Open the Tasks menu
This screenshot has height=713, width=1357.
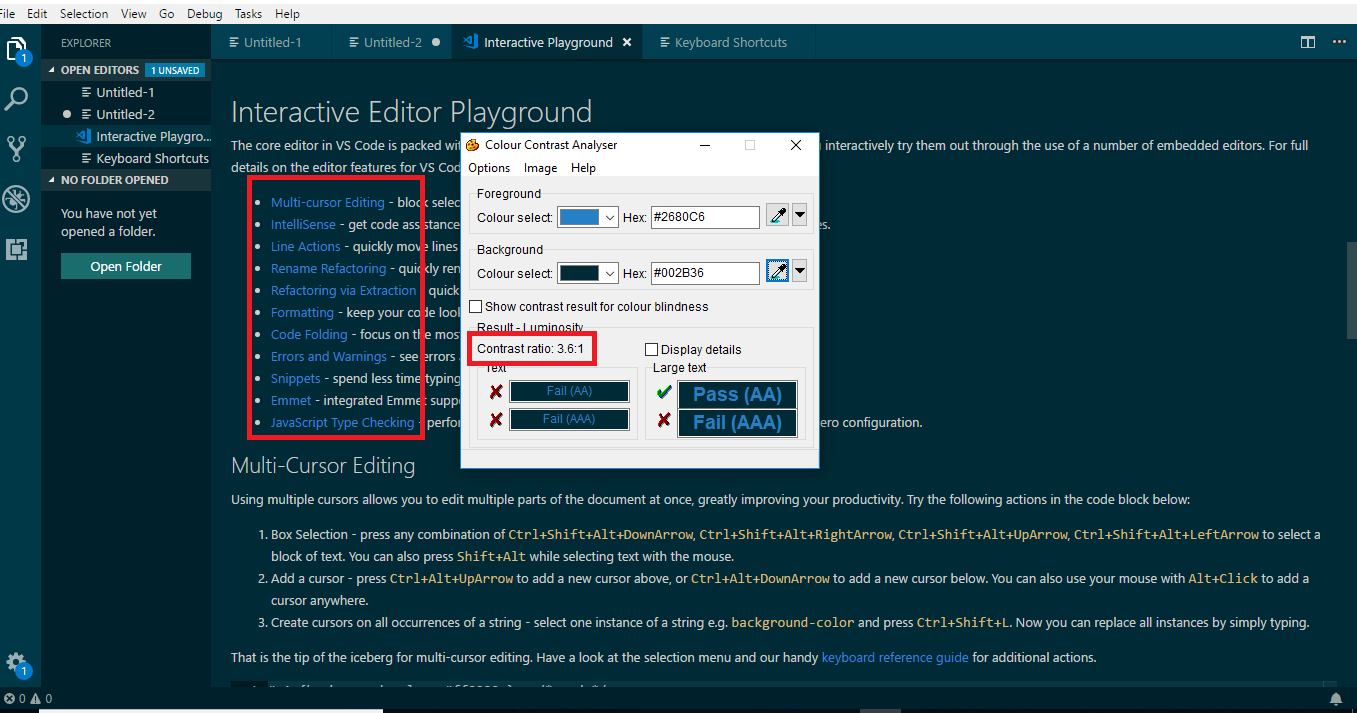(x=249, y=14)
